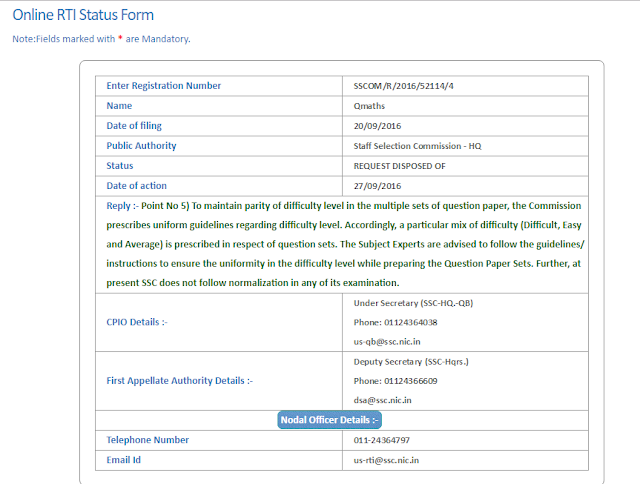Screen dimensions: 640x484
Task: Click the nodal email us-rti@ssc.nic.in
Action: (x=386, y=460)
